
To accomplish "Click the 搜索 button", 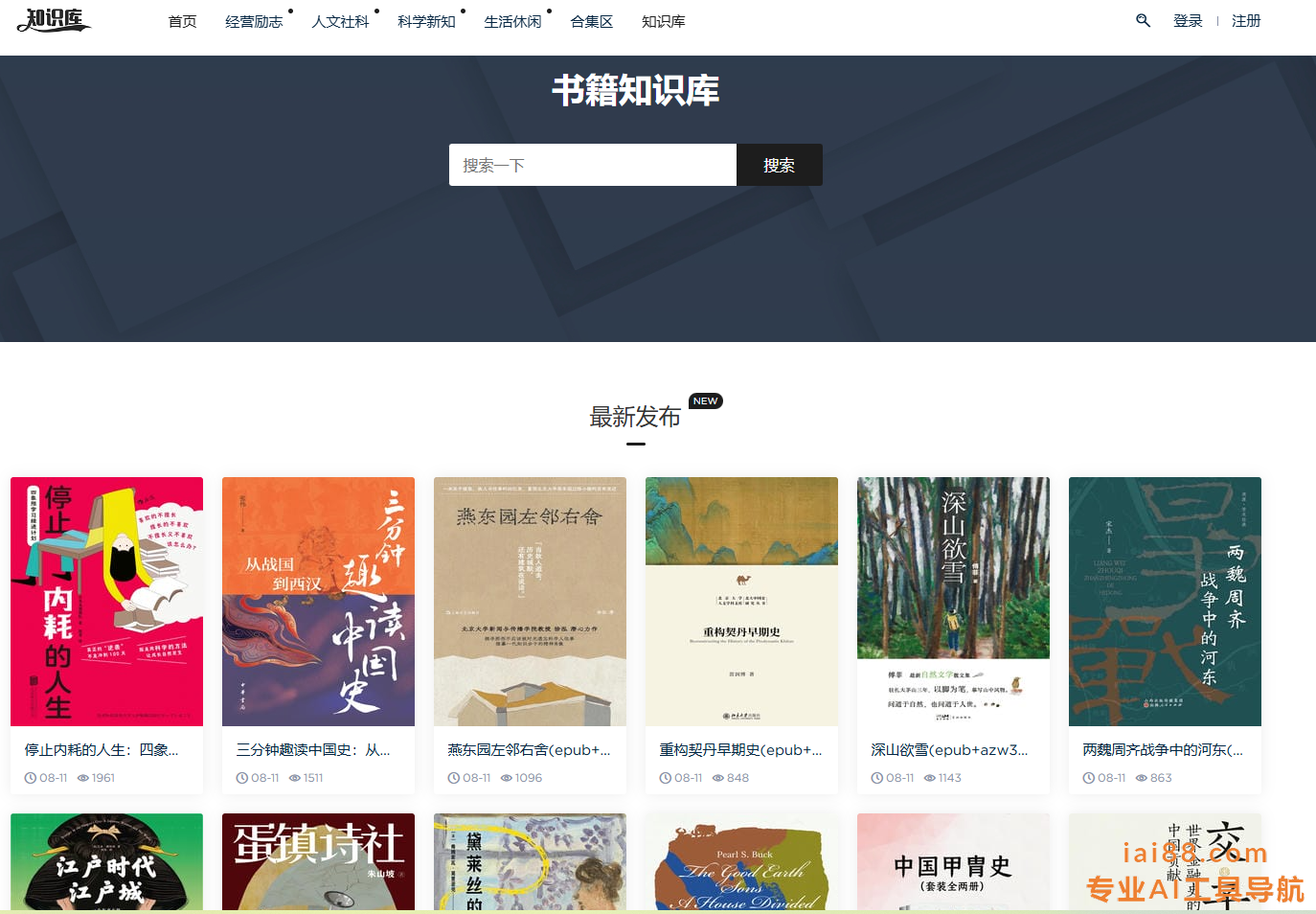I will coord(780,165).
